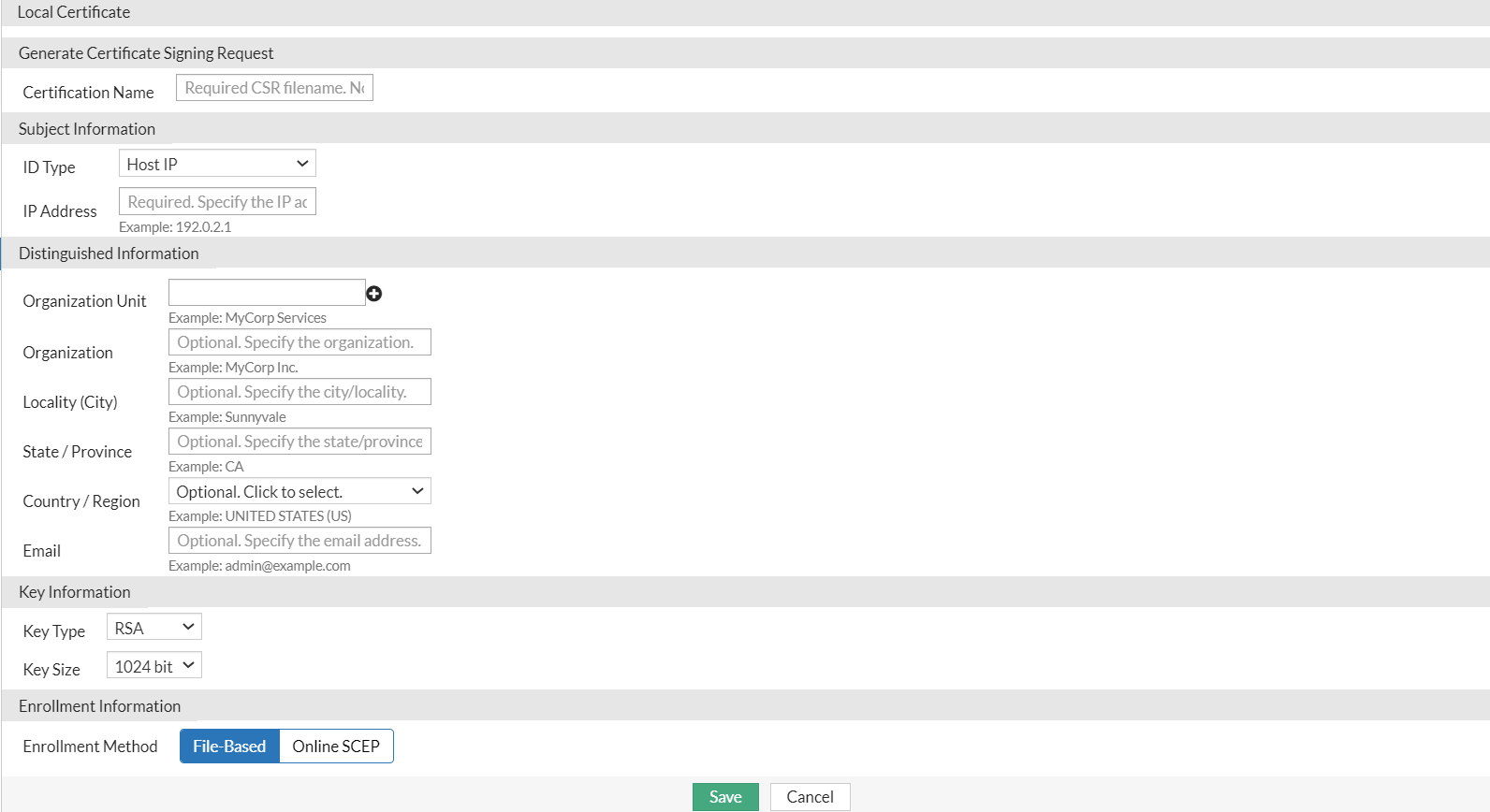This screenshot has height=812, width=1490.
Task: Click into the Email address field
Action: 299,541
